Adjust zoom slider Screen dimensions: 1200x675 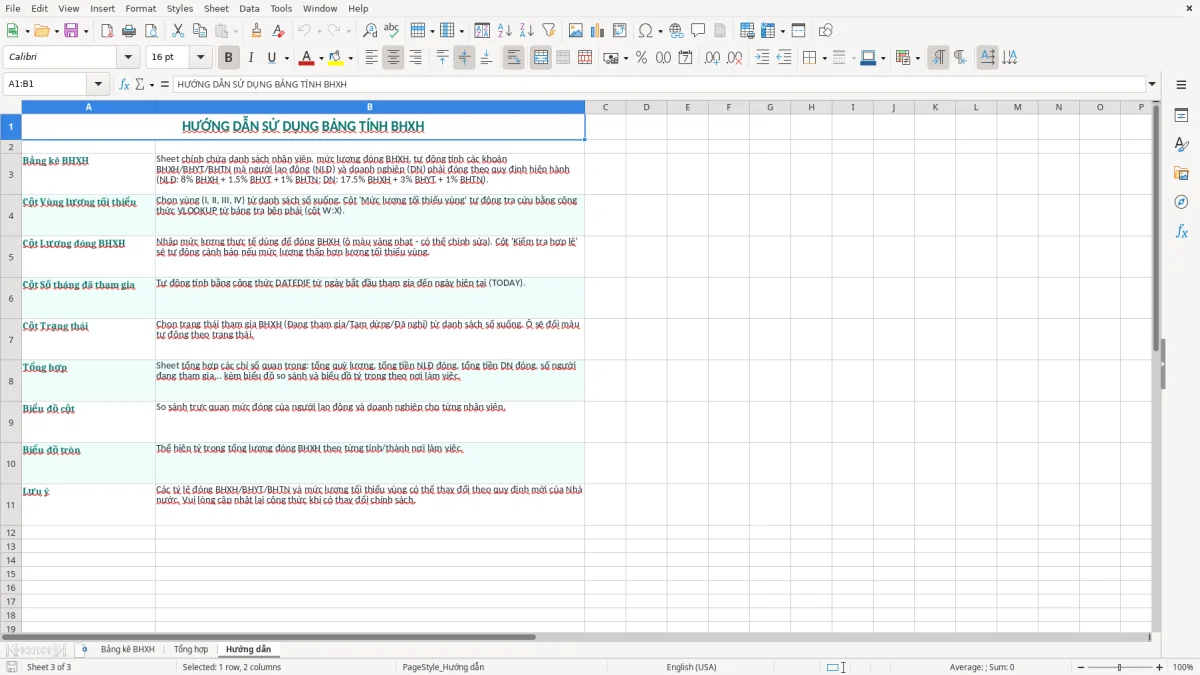click(1119, 667)
